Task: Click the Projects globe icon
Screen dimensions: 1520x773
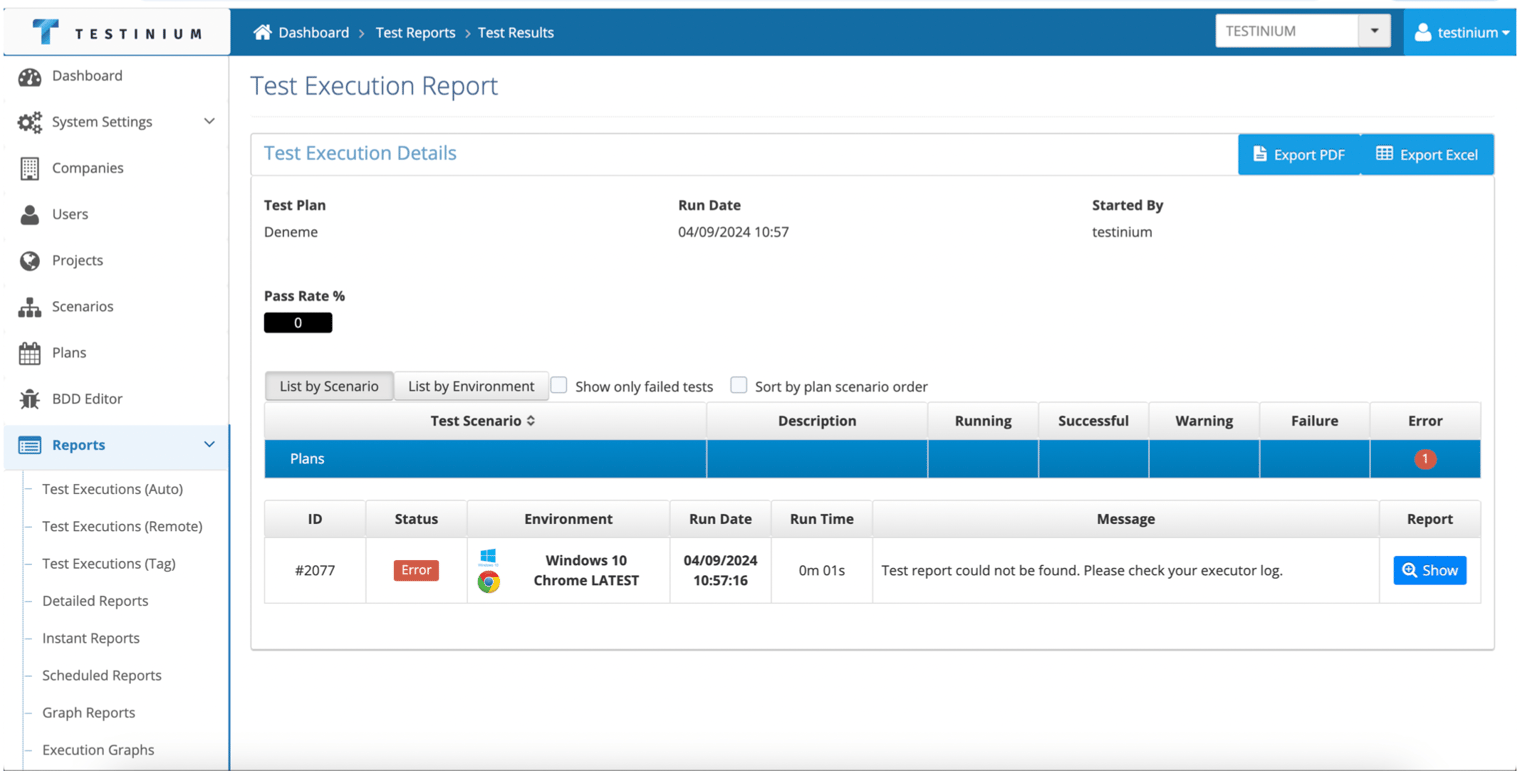Action: tap(30, 260)
